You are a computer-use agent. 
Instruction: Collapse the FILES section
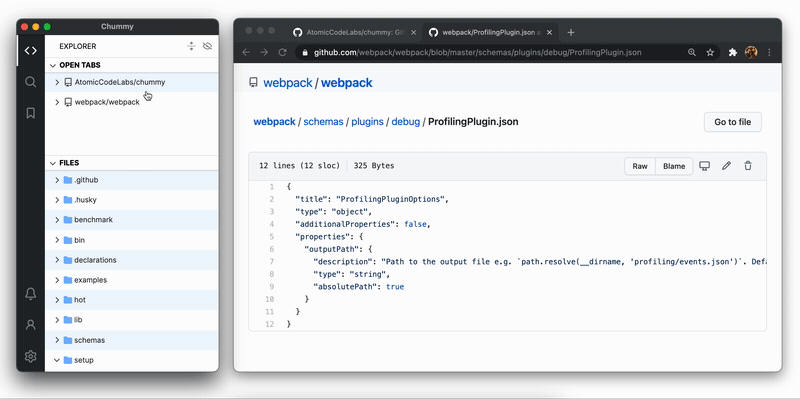pos(53,163)
